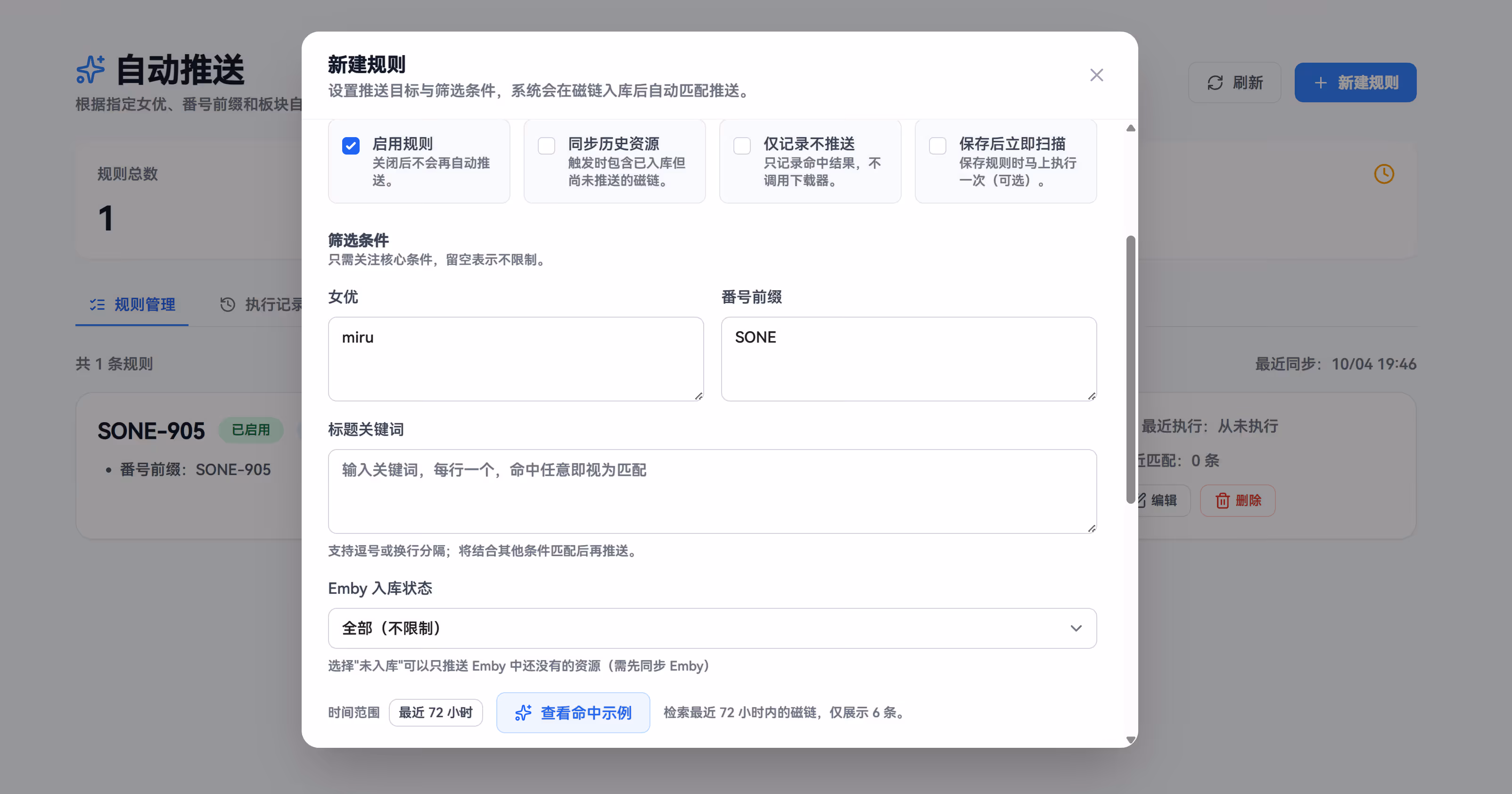The width and height of the screenshot is (1512, 794).
Task: Close the 新建规则 dialog with X
Action: point(1096,75)
